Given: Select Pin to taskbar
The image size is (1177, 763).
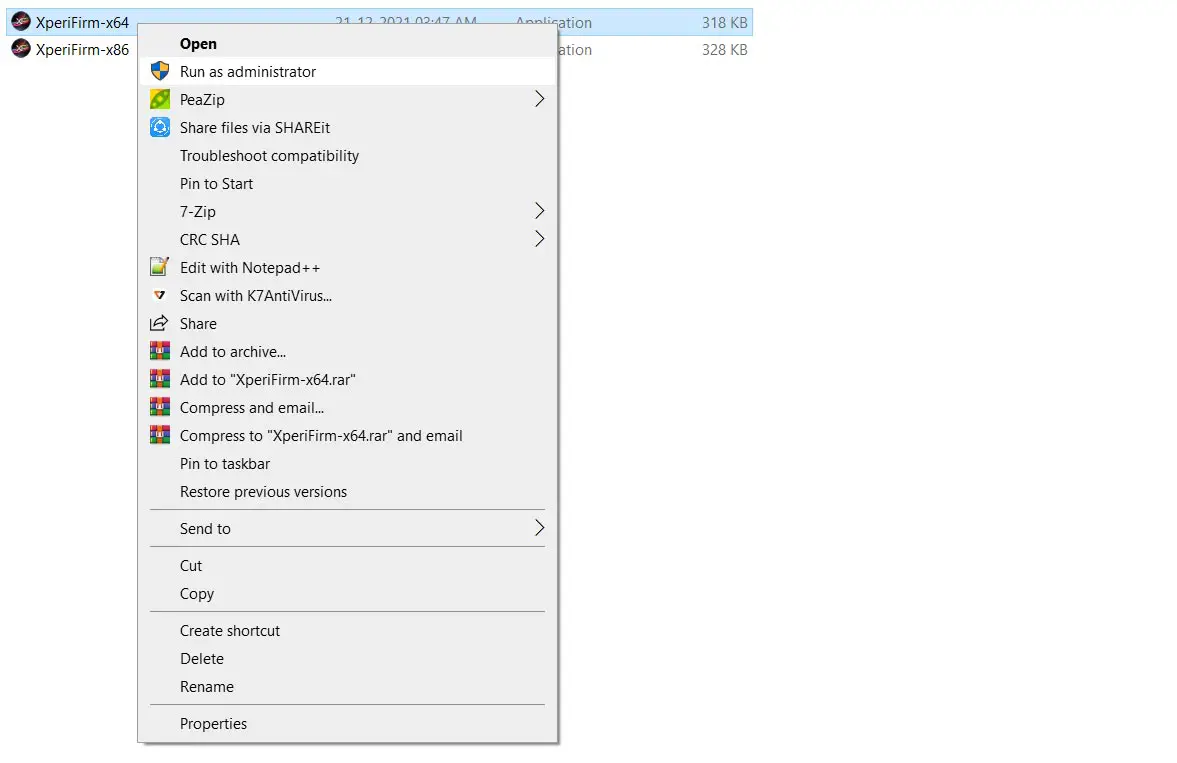Looking at the screenshot, I should tap(348, 463).
